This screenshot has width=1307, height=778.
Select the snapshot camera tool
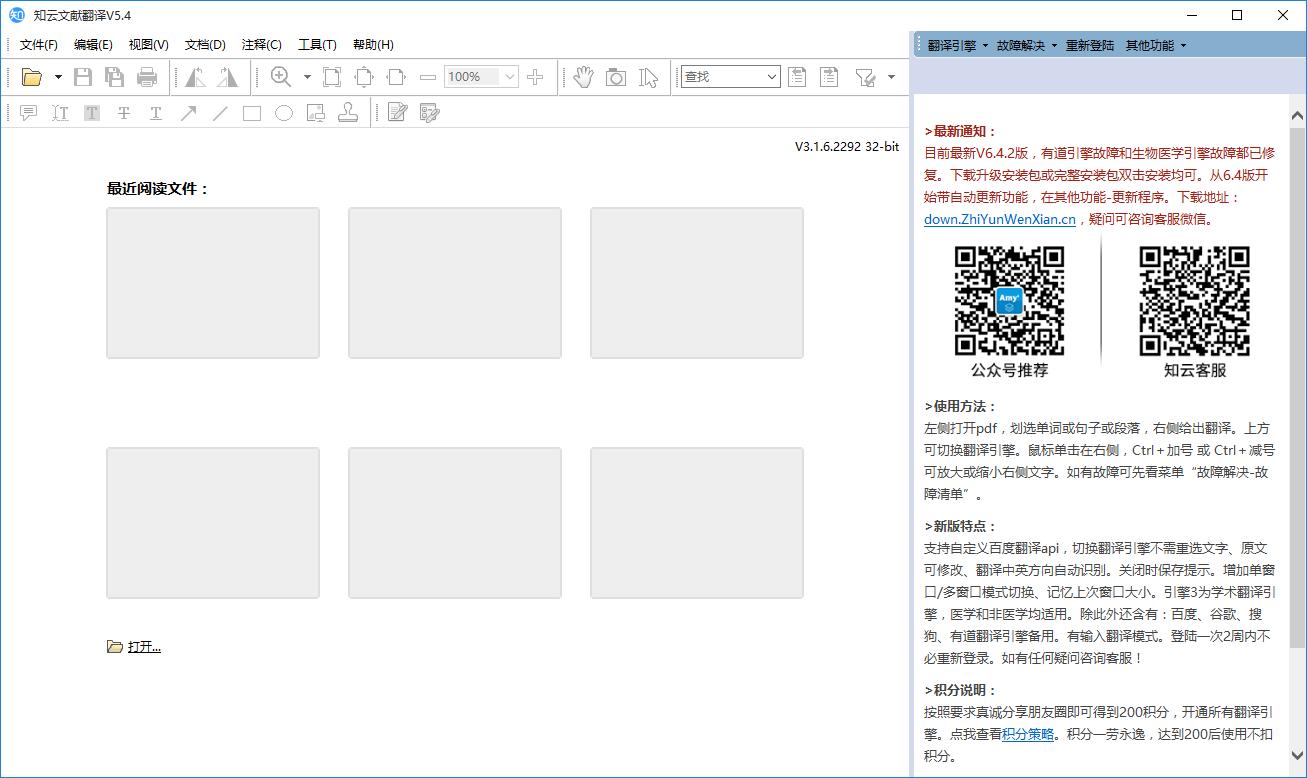[x=616, y=77]
